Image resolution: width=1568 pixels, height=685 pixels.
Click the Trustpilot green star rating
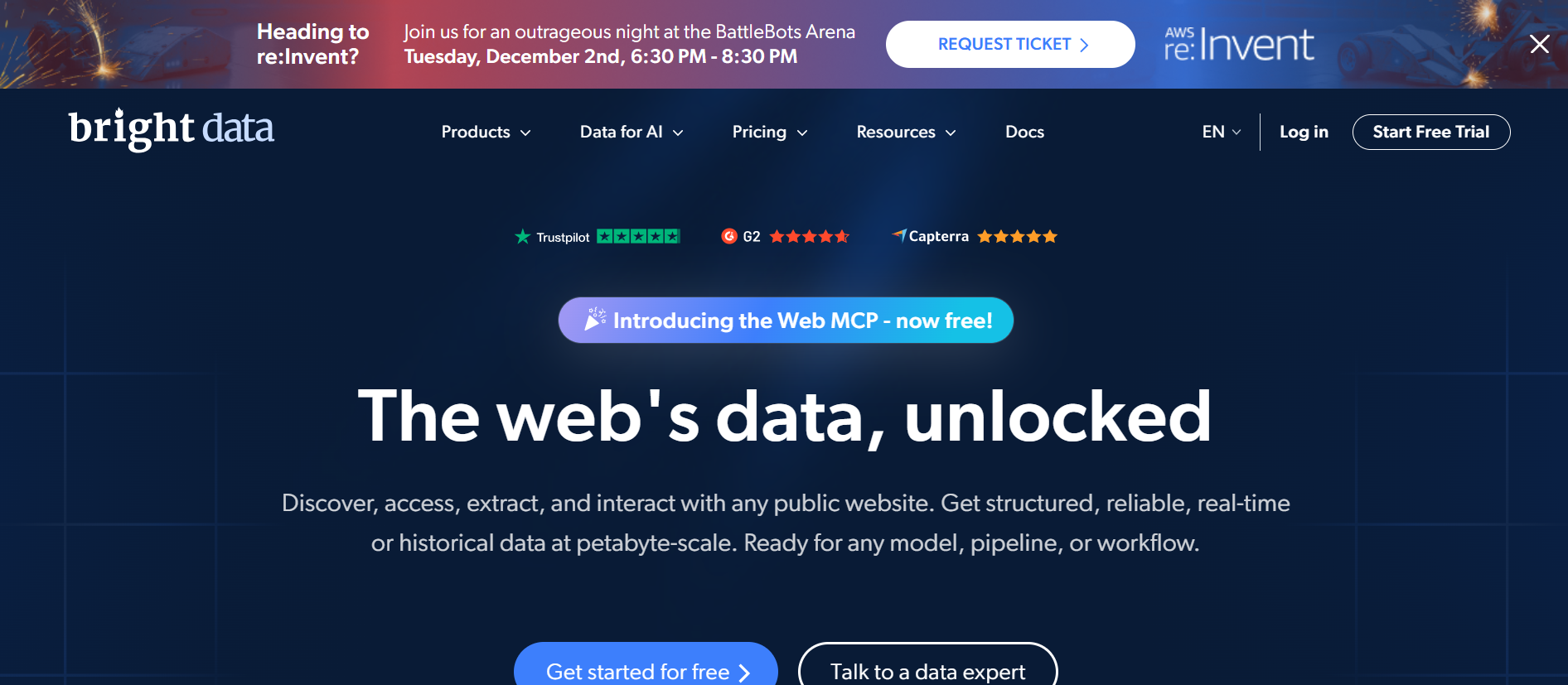(x=638, y=237)
